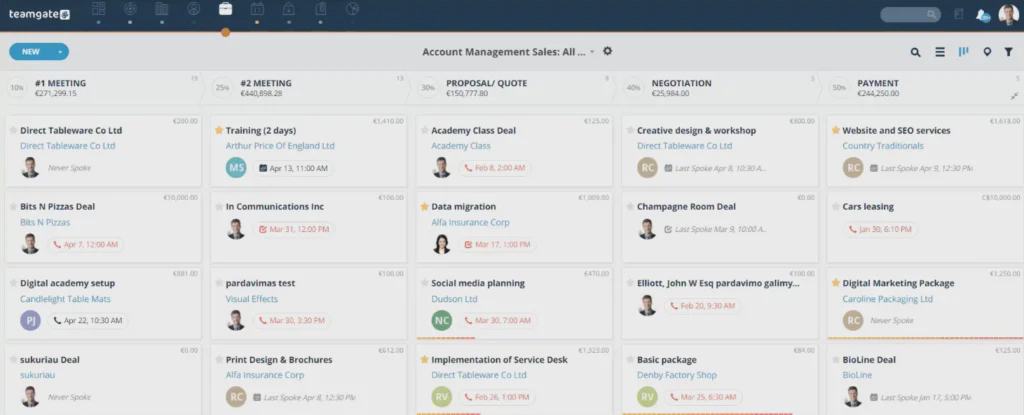Viewport: 1024px width, 415px height.
Task: Toggle star on Academy Class Deal
Action: tap(424, 130)
